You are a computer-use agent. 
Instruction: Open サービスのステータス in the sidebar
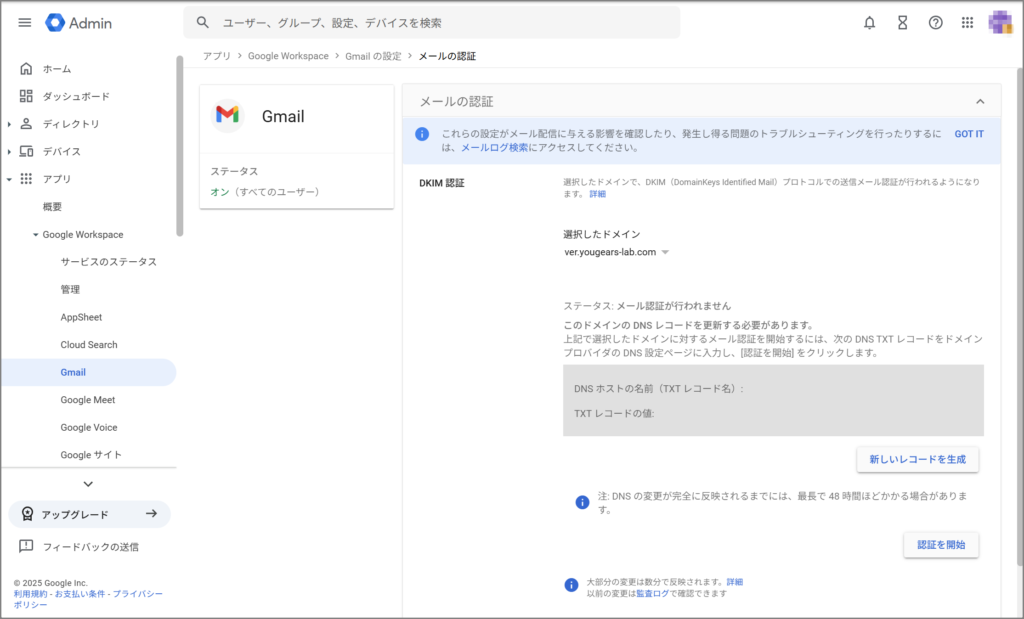click(x=108, y=262)
